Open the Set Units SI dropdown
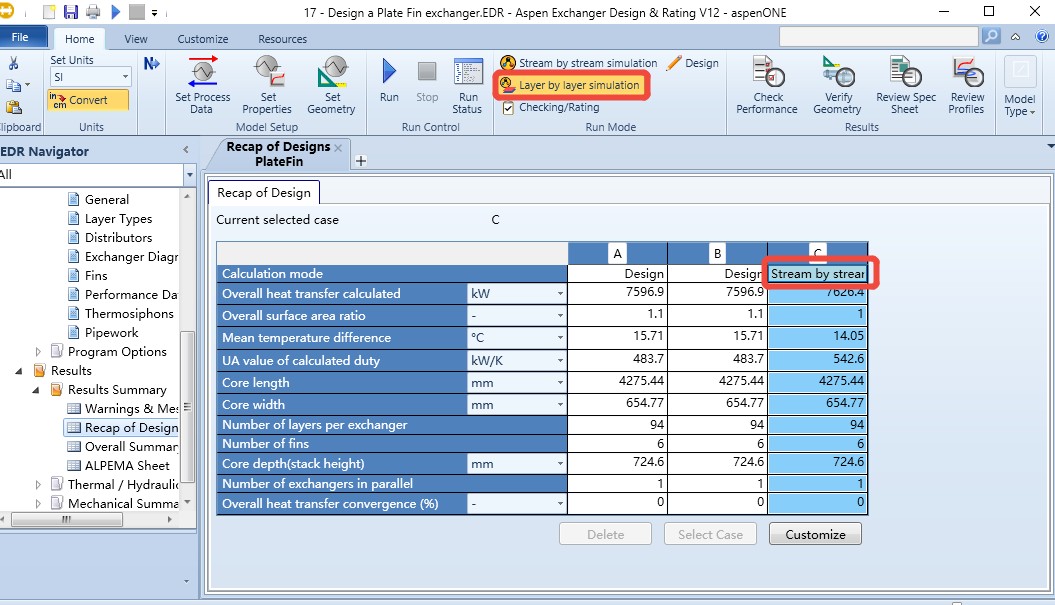 tap(126, 77)
